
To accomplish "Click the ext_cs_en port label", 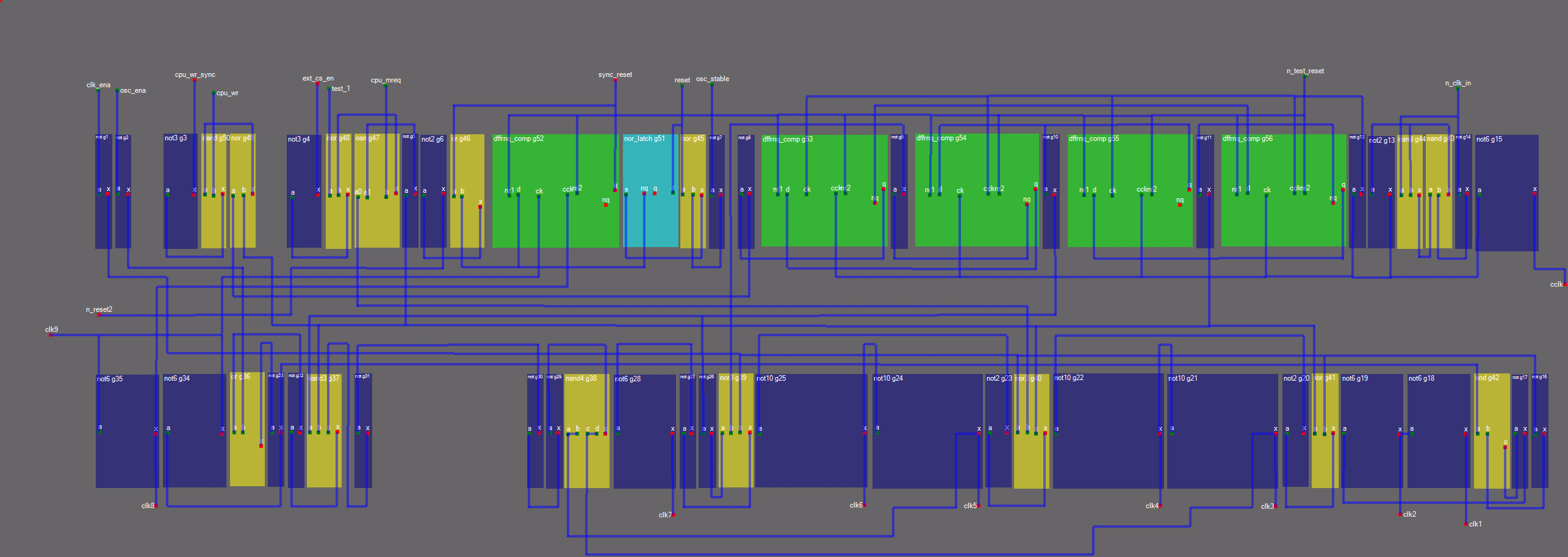I will point(318,78).
